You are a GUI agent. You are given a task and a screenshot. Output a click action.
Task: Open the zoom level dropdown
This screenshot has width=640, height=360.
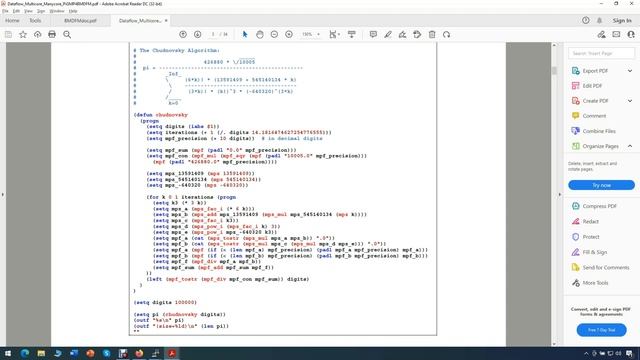[311, 35]
